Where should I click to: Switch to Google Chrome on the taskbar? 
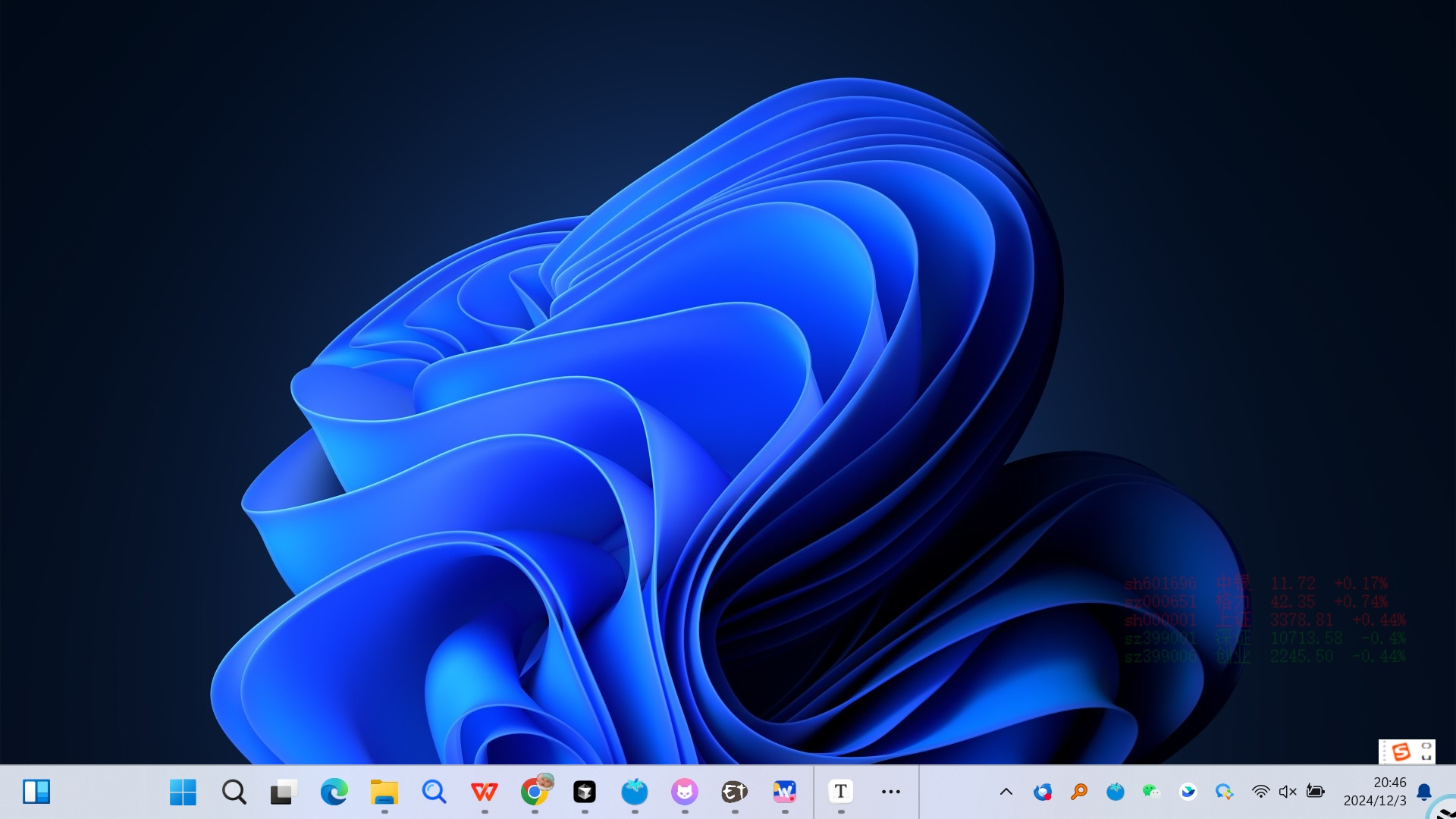[x=535, y=791]
